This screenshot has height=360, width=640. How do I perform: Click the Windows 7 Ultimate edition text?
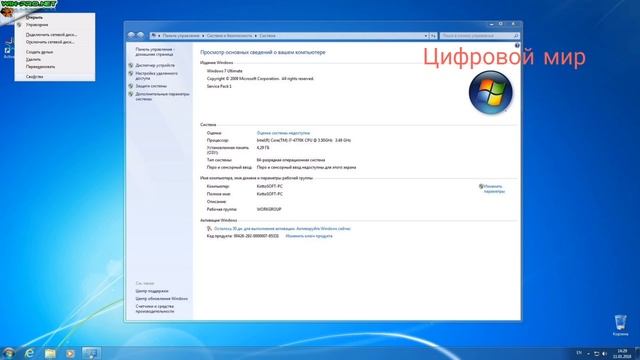[x=224, y=71]
